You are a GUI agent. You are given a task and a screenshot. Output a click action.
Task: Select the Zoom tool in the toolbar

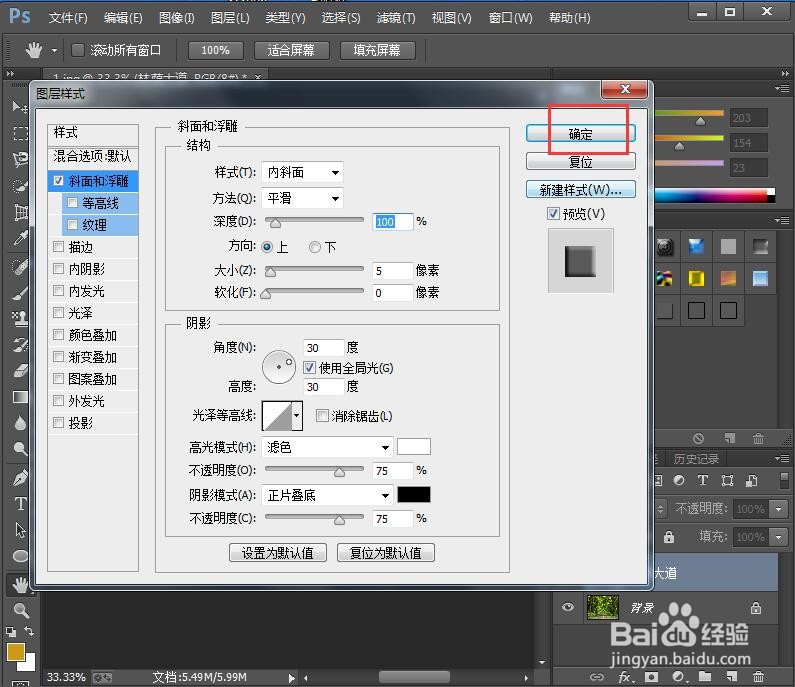pyautogui.click(x=20, y=610)
